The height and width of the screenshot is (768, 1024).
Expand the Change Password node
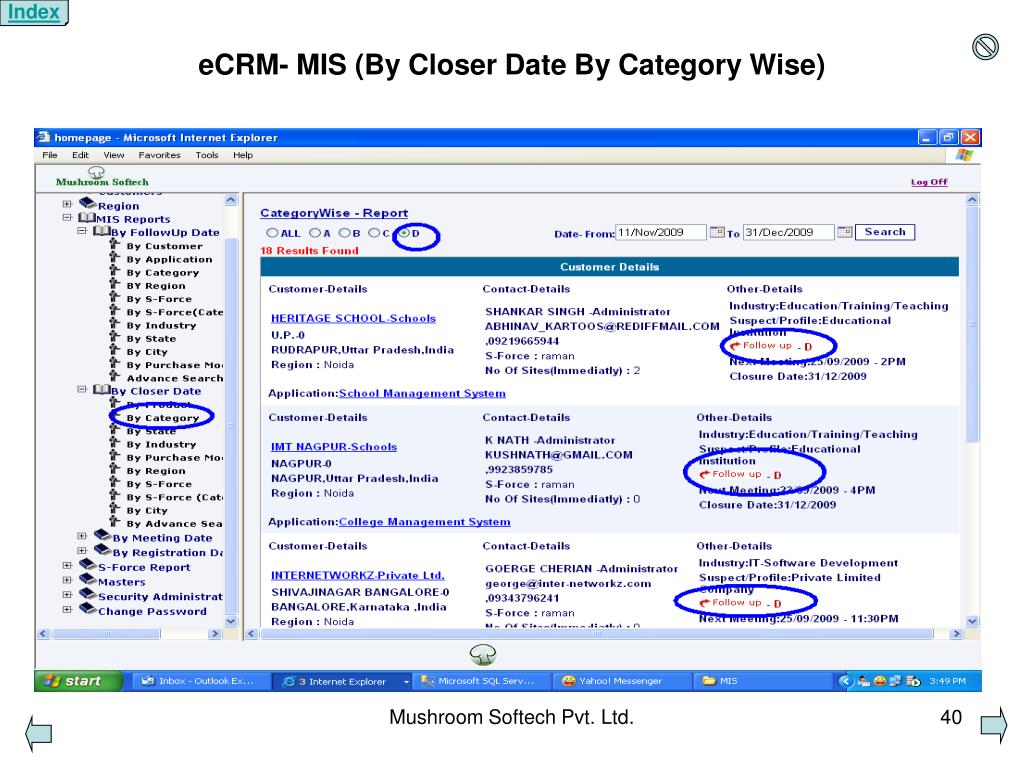[x=67, y=609]
